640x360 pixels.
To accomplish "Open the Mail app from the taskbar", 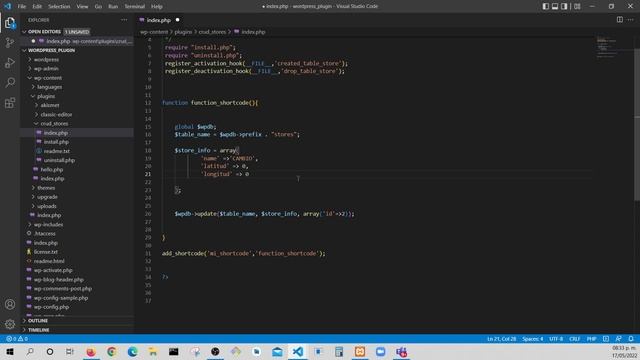I will [x=277, y=352].
